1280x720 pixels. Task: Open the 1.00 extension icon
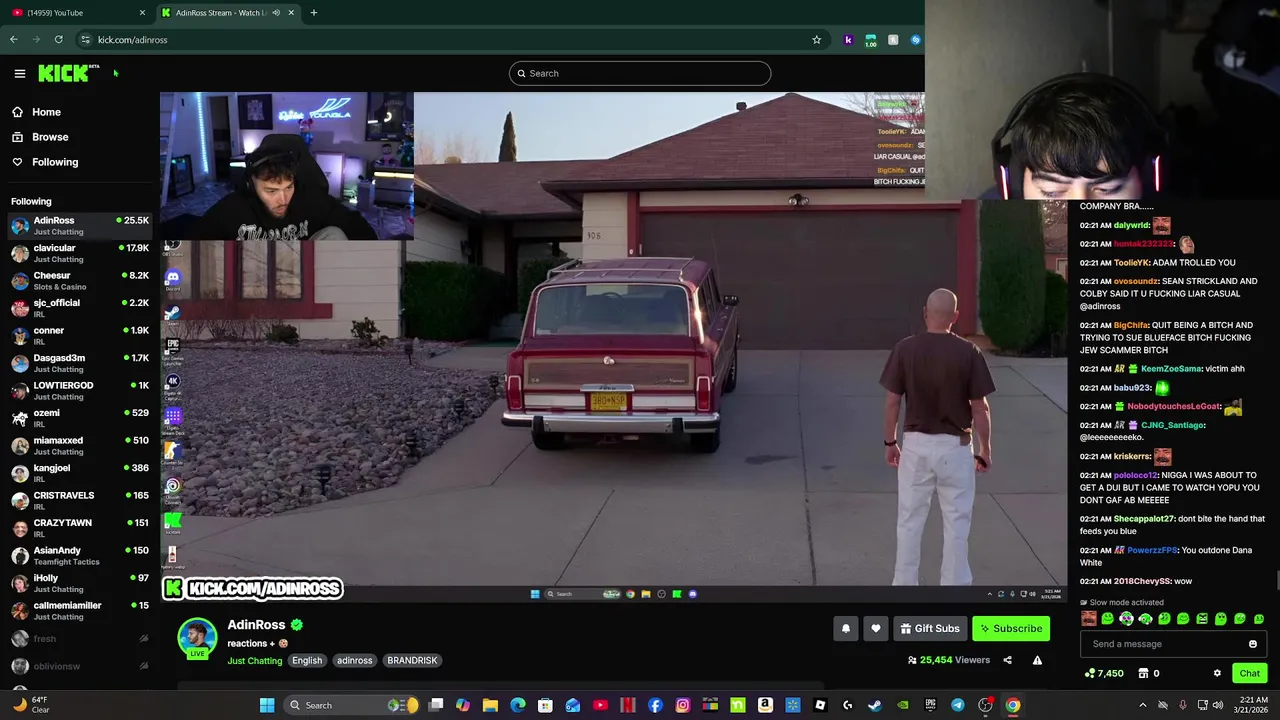(x=870, y=40)
